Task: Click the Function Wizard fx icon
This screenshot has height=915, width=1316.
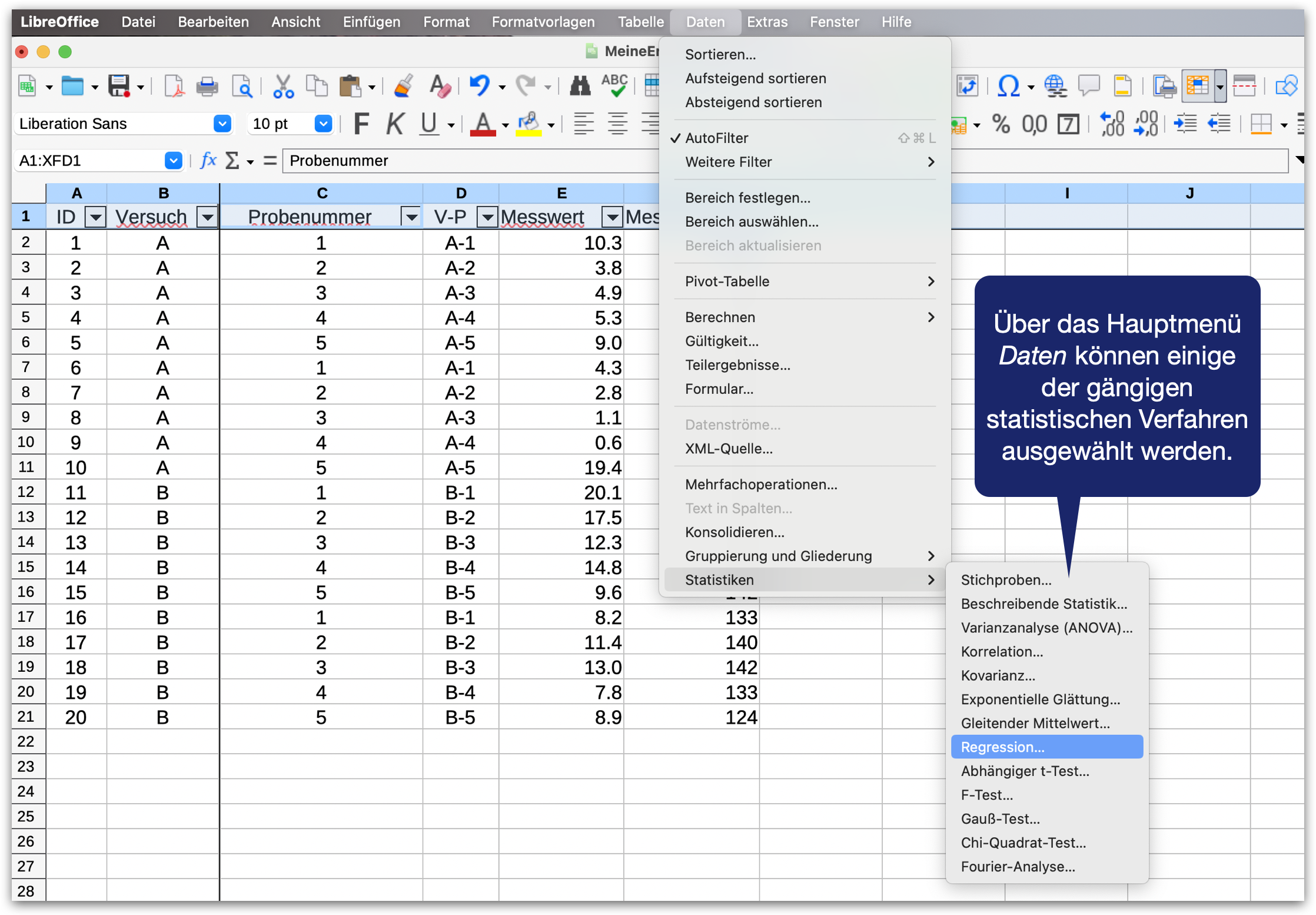Action: click(208, 160)
